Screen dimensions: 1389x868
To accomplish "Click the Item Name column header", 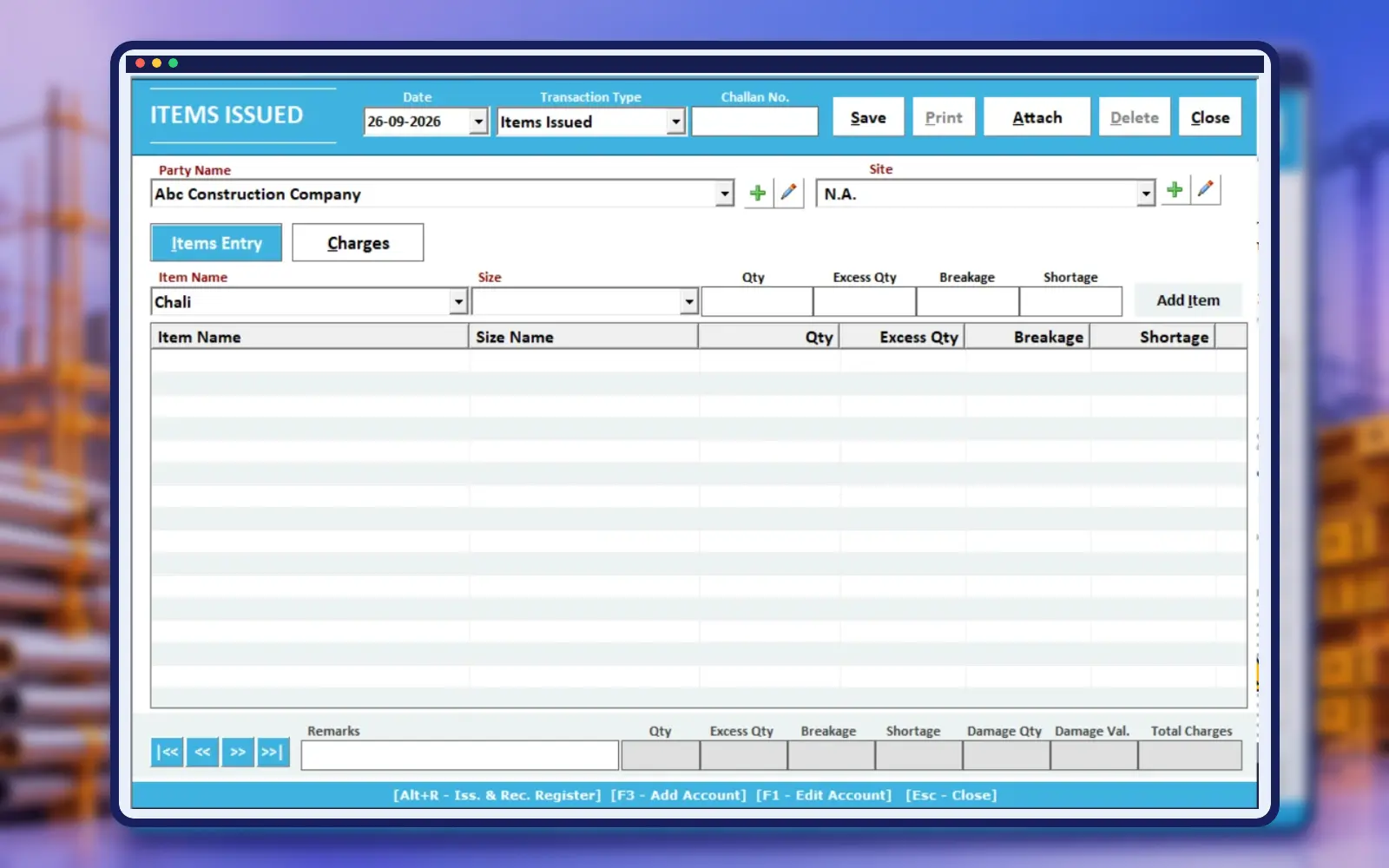I will [x=310, y=337].
